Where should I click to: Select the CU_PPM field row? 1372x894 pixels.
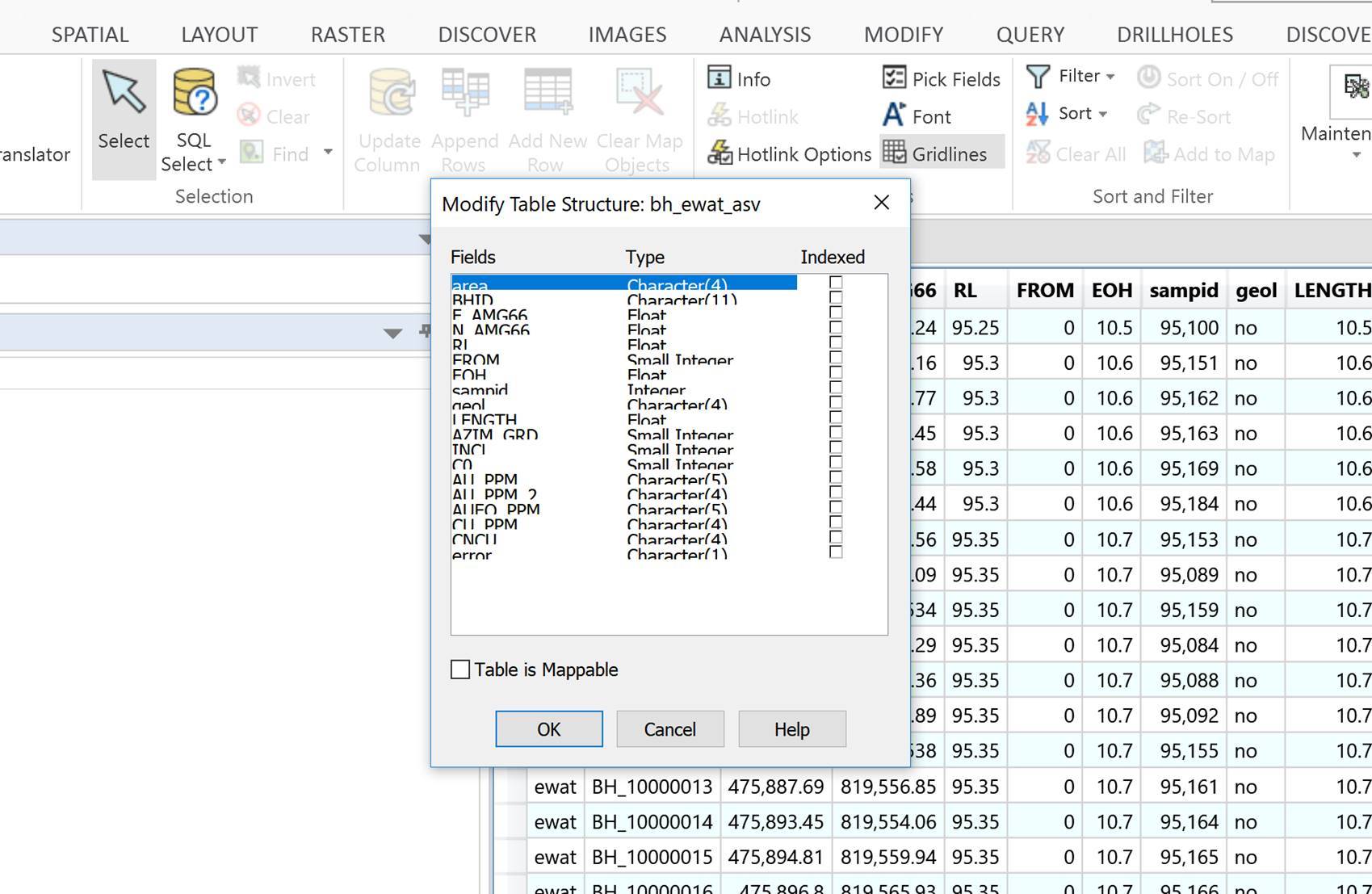click(x=624, y=524)
